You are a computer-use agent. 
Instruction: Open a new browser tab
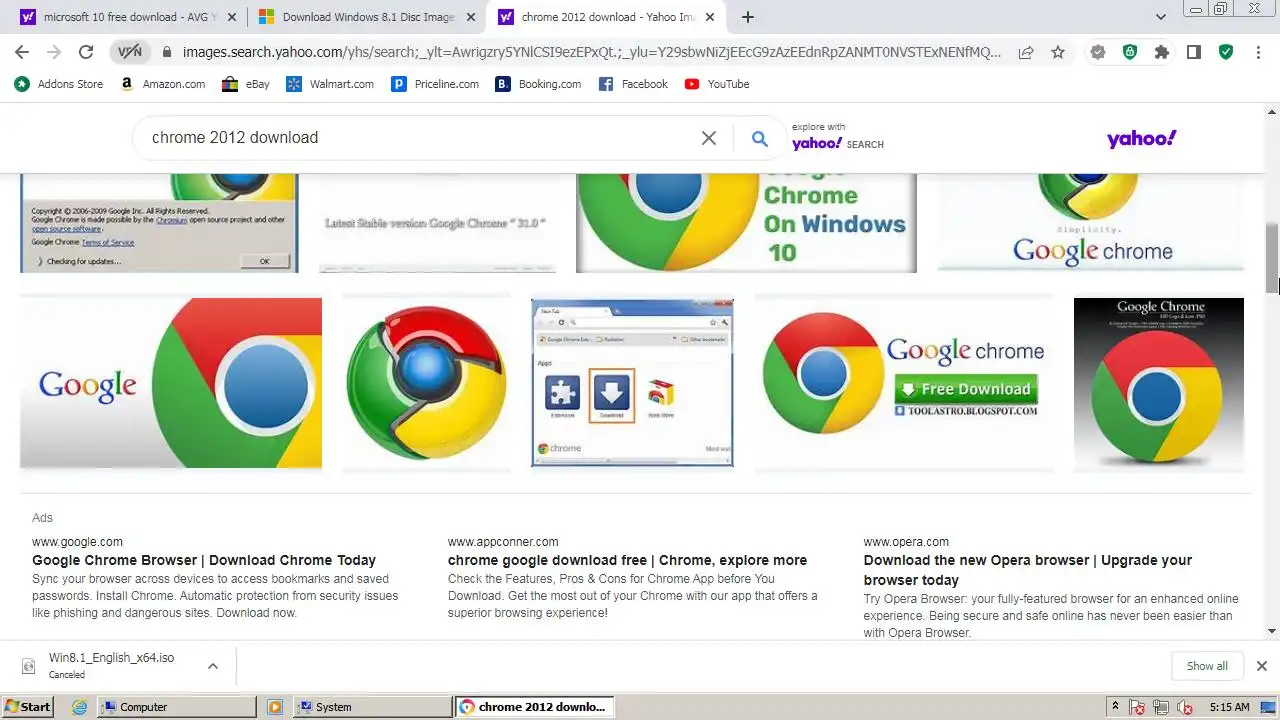[x=747, y=17]
